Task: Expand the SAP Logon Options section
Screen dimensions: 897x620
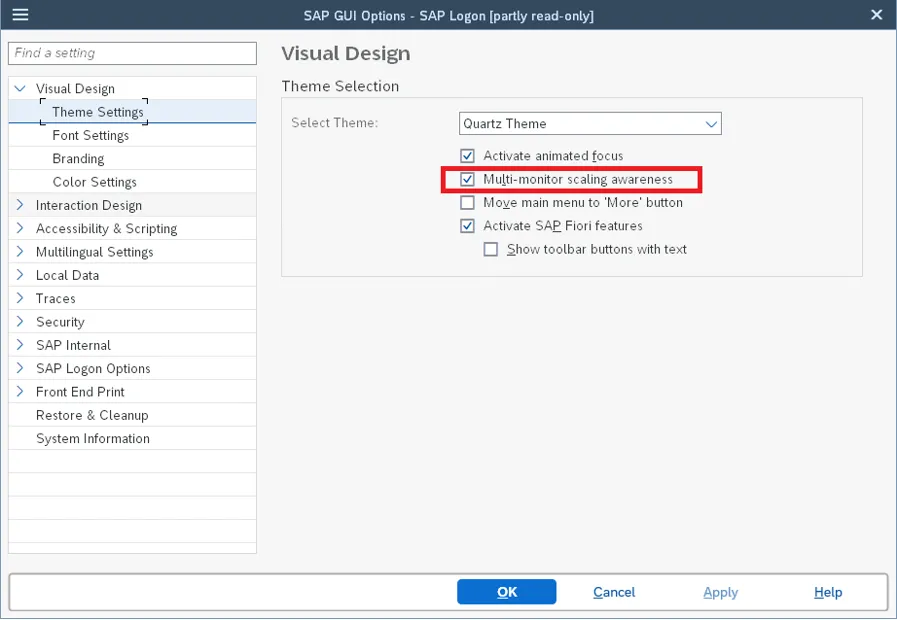Action: click(x=21, y=368)
